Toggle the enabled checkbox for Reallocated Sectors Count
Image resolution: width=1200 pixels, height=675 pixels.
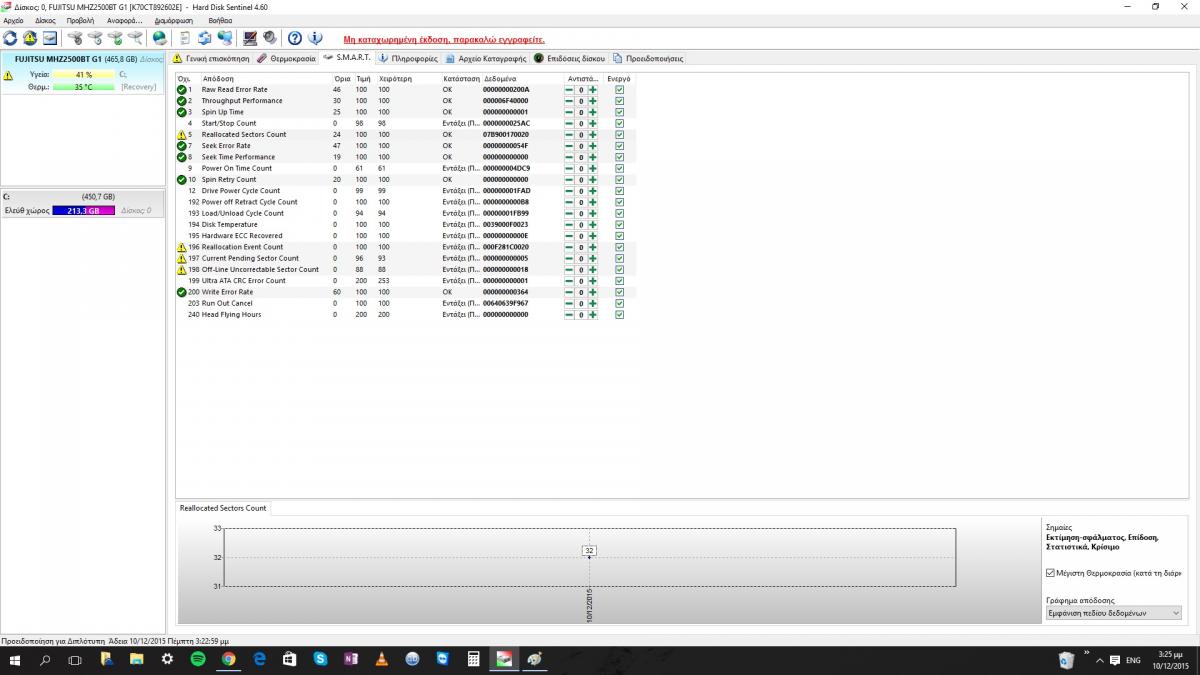620,134
